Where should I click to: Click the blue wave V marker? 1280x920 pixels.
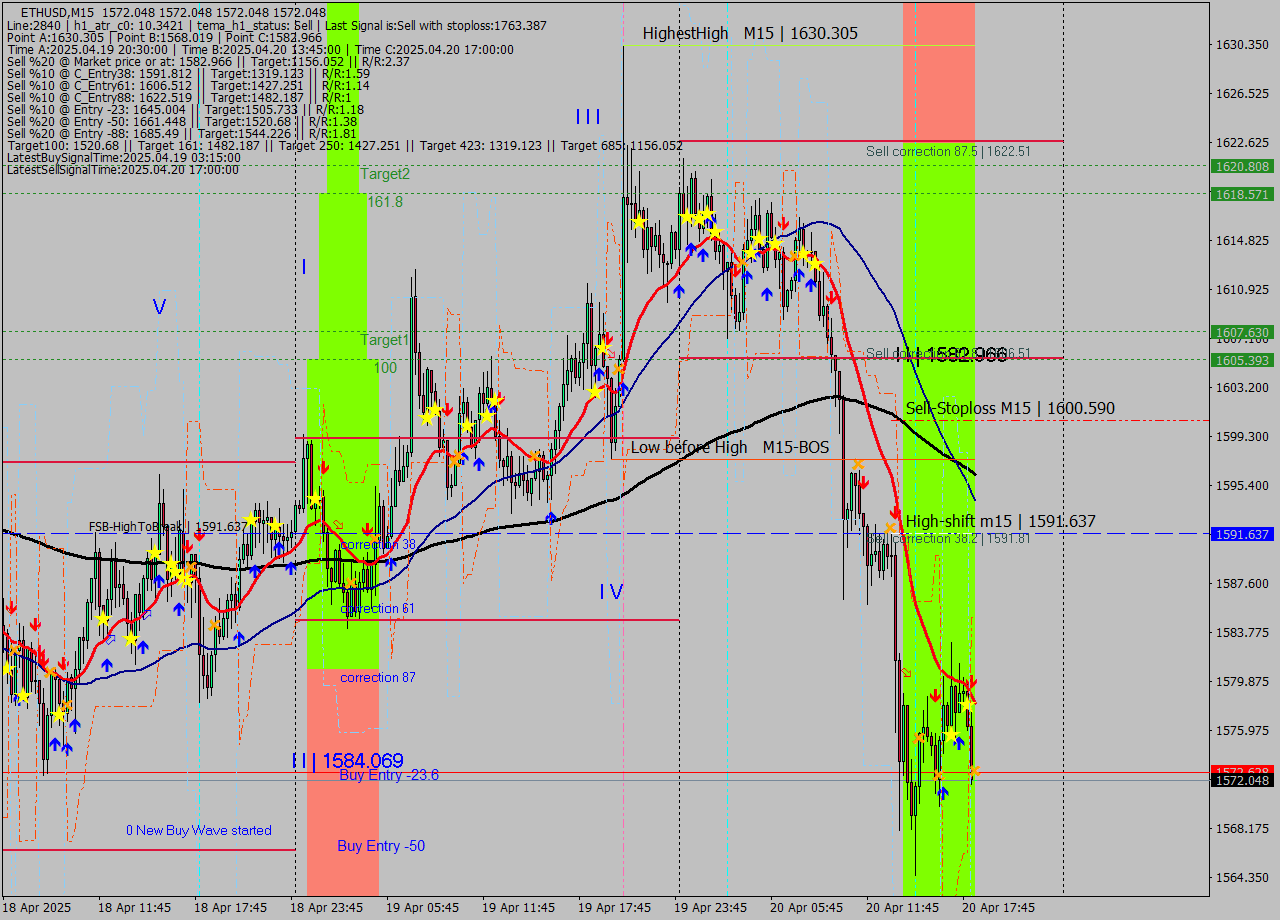[159, 307]
